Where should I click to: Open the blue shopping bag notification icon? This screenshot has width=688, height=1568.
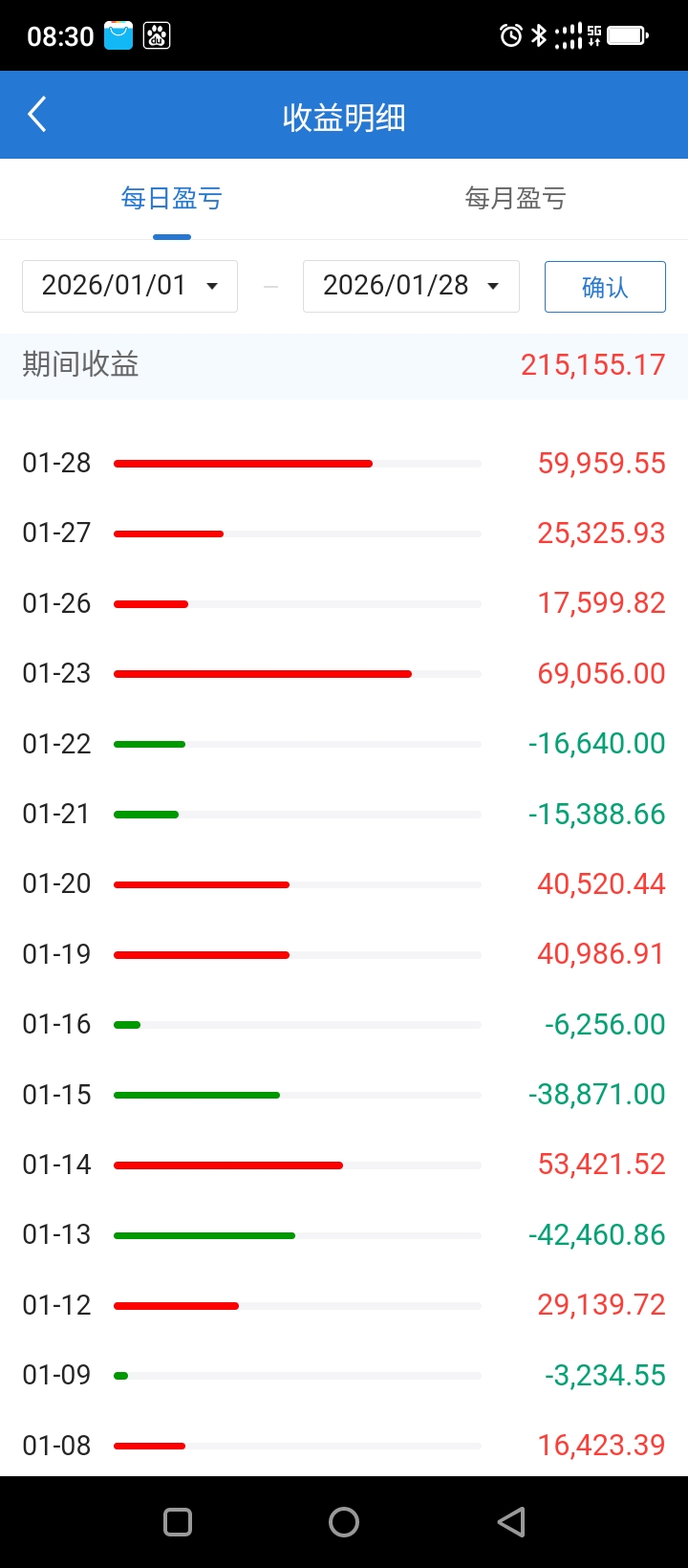point(118,35)
